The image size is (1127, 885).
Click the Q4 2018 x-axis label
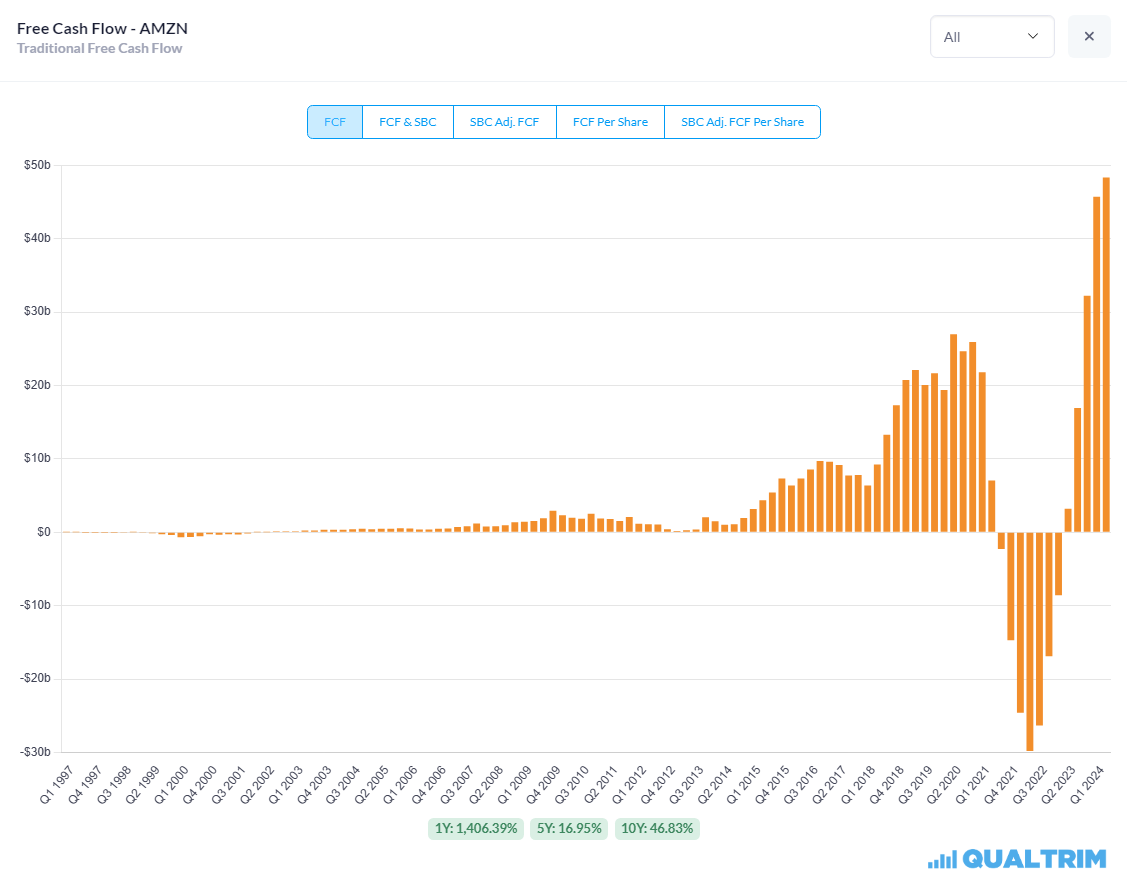(887, 785)
